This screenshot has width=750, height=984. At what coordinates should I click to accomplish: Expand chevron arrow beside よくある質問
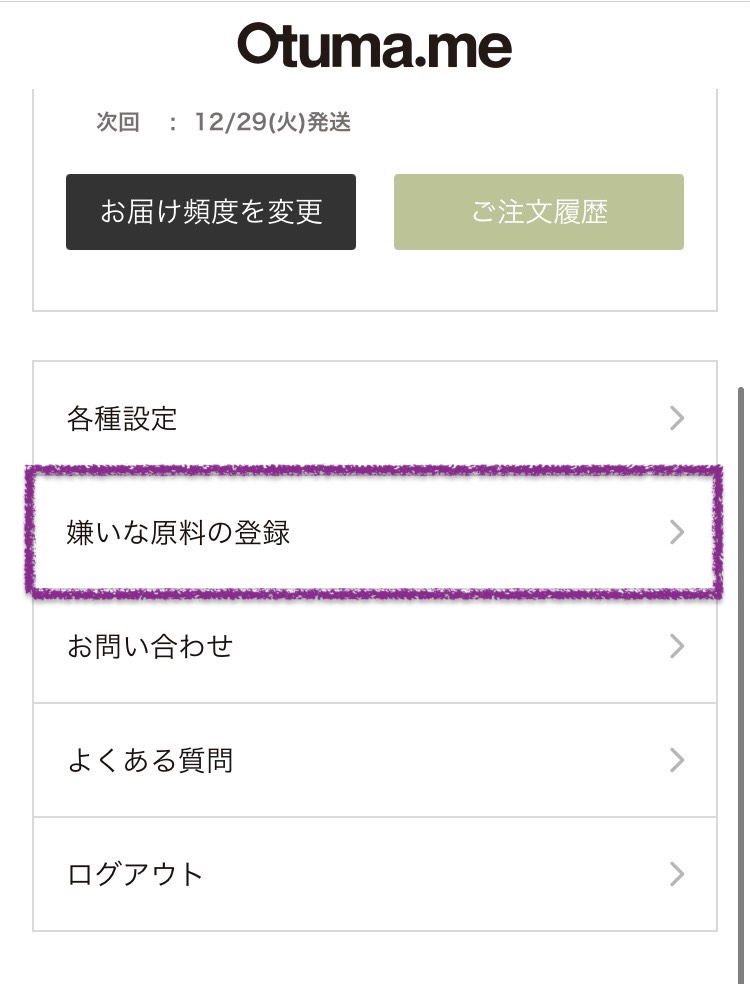click(x=677, y=761)
